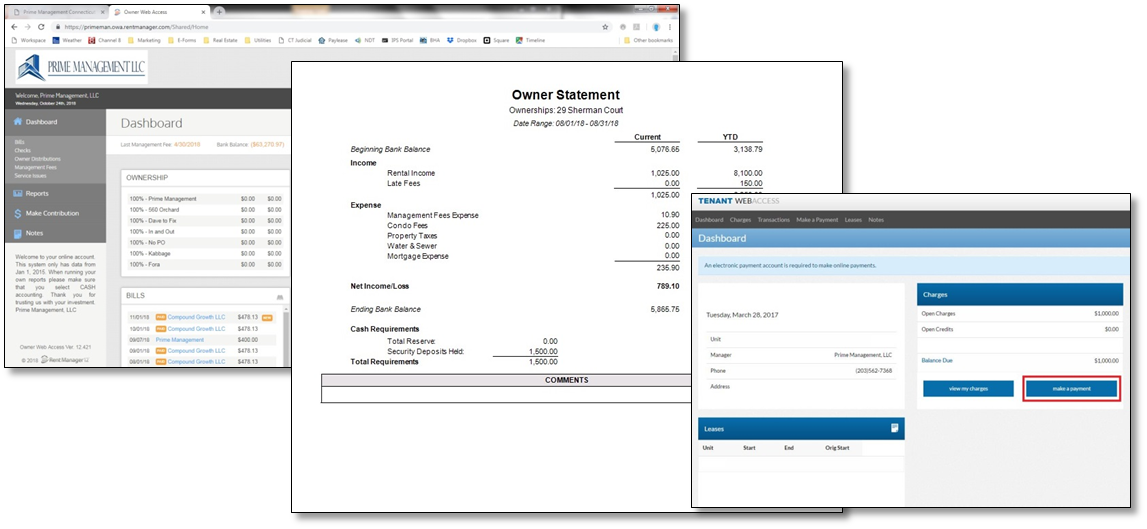
Task: Click Owner Distributions in the sidebar
Action: (x=37, y=159)
